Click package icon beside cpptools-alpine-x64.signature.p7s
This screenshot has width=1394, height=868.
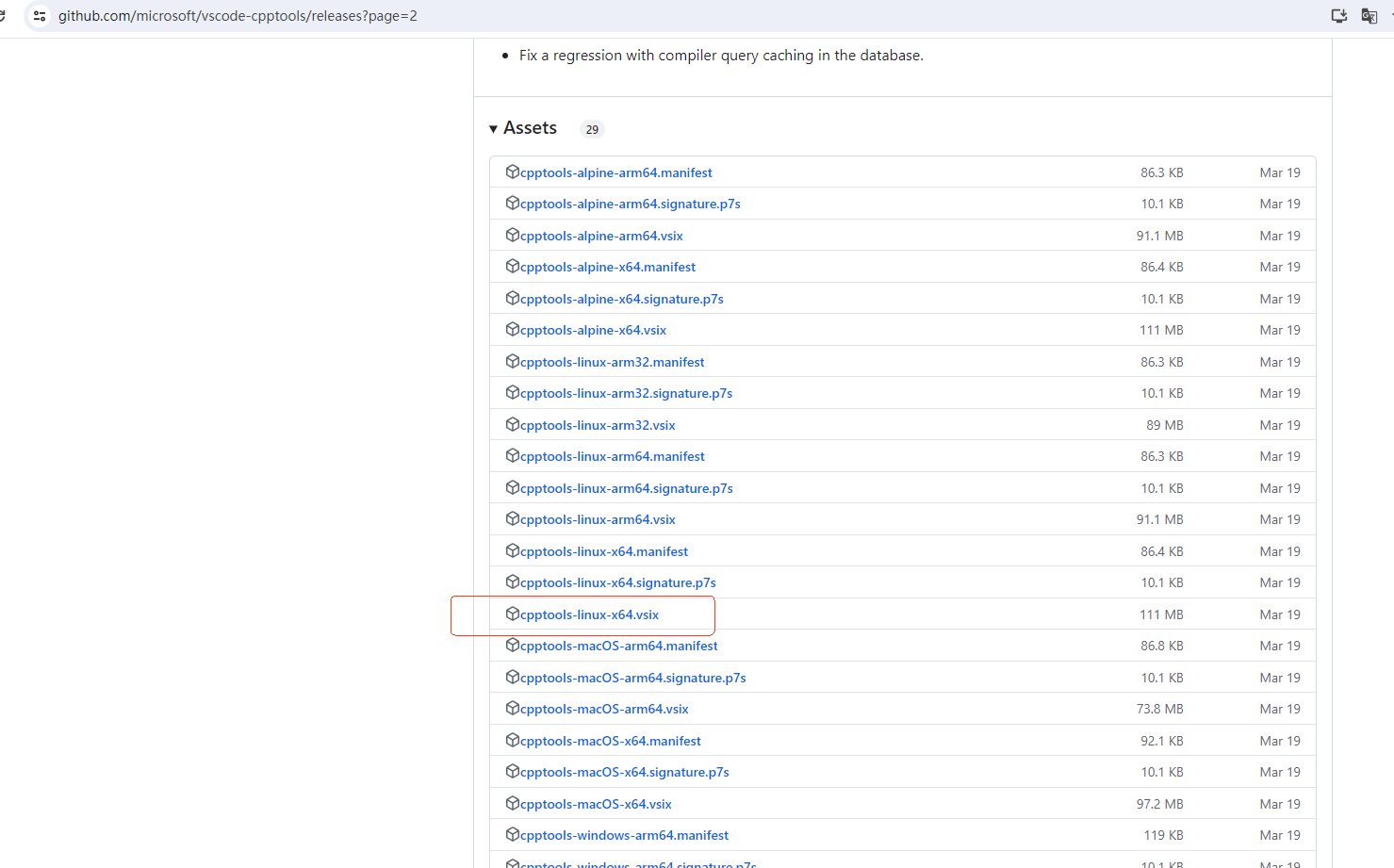pos(513,298)
